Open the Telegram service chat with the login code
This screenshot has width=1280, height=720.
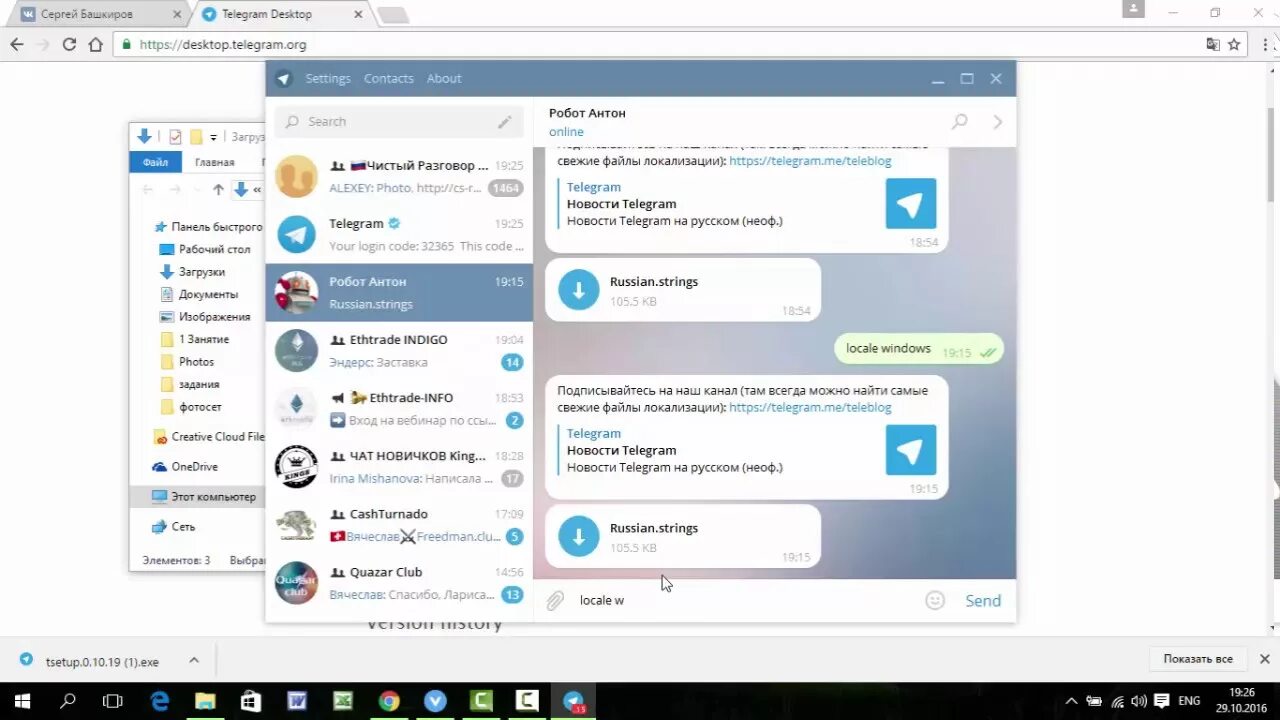(399, 235)
